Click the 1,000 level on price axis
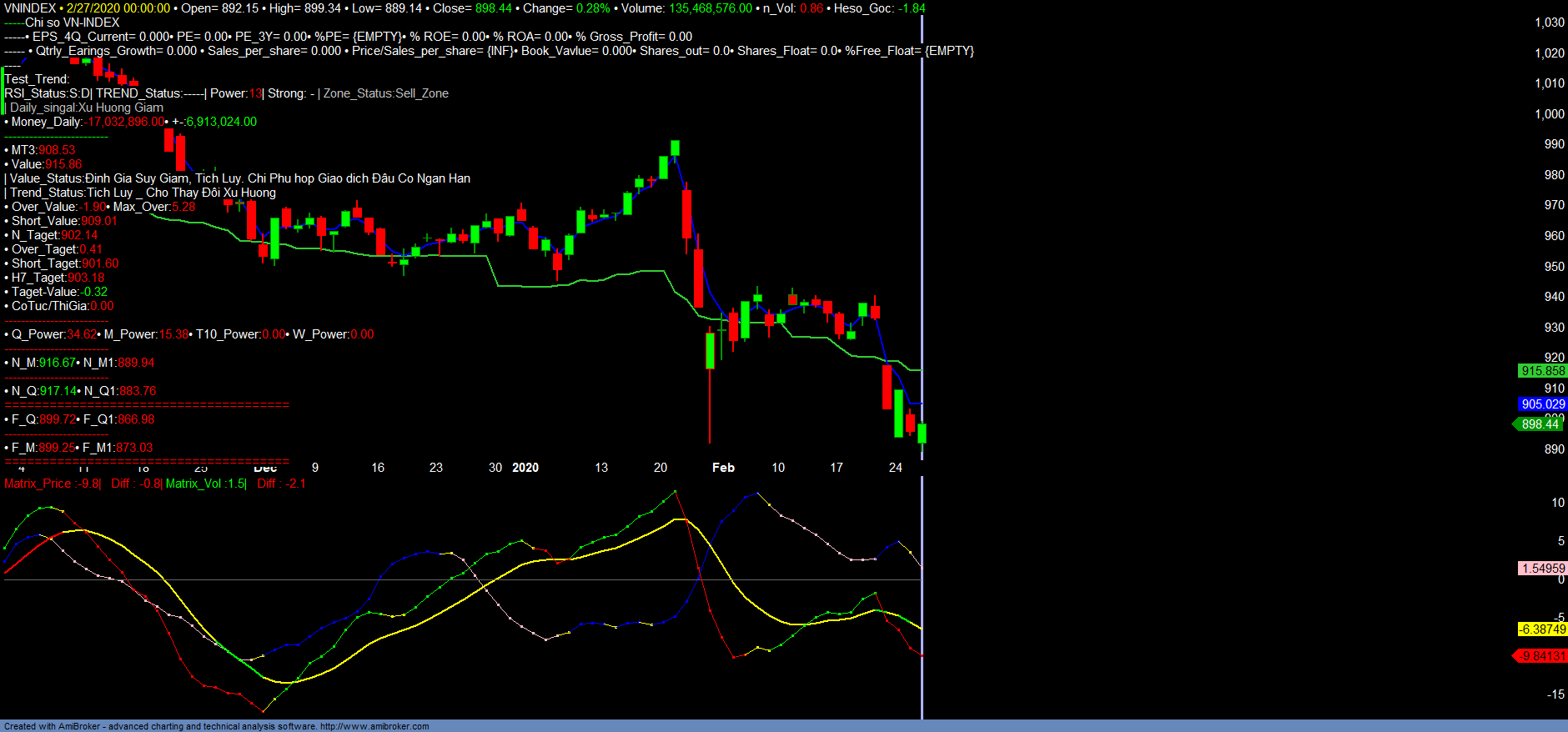This screenshot has width=1568, height=732. (1550, 114)
